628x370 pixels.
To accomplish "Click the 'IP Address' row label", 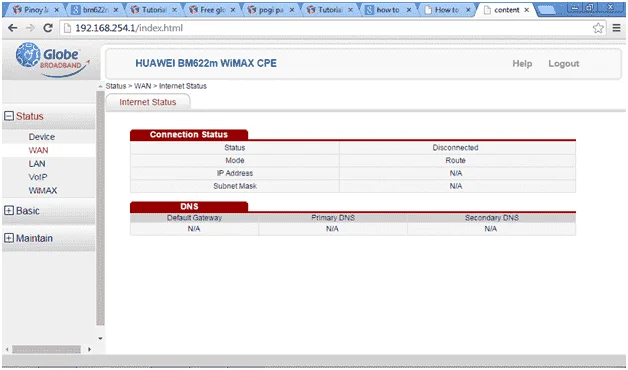I will tap(235, 173).
